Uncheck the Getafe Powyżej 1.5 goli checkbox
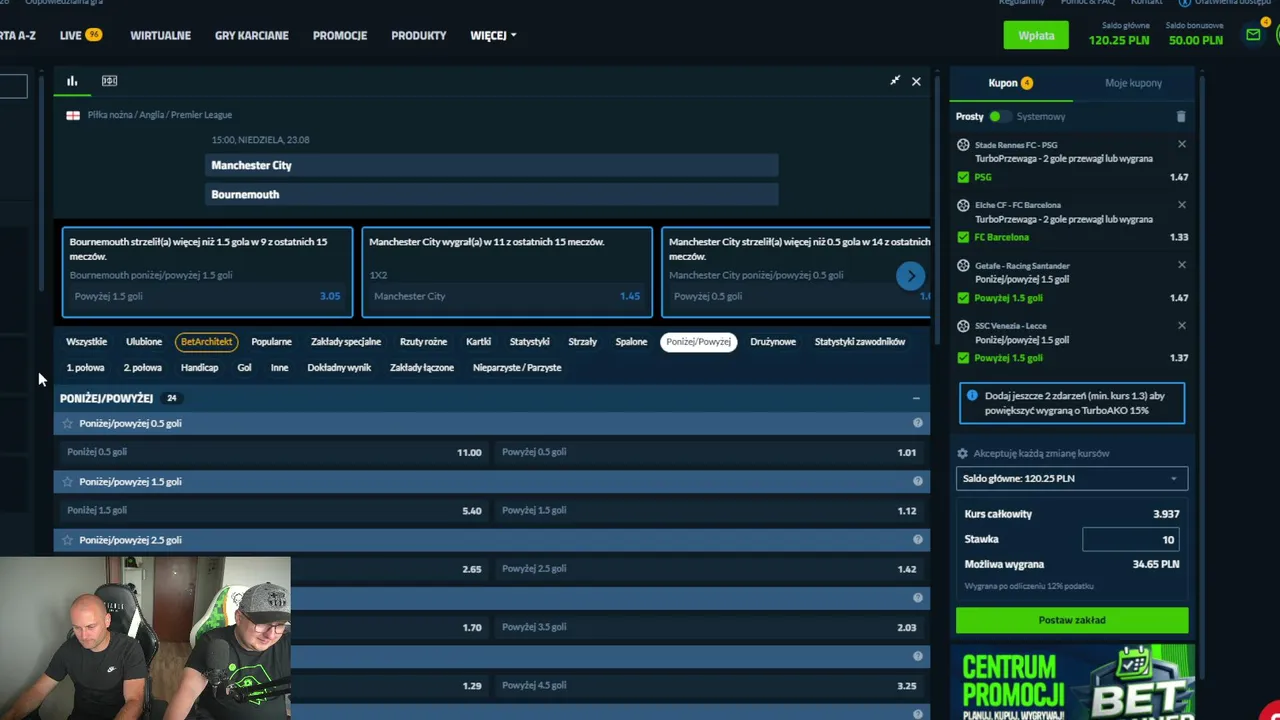Image resolution: width=1280 pixels, height=720 pixels. click(963, 298)
